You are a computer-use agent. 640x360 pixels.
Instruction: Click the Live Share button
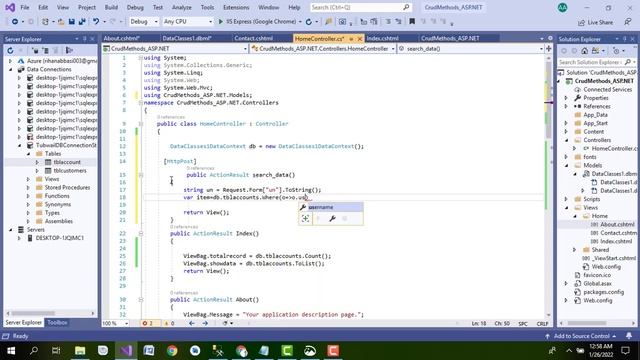[x=596, y=22]
